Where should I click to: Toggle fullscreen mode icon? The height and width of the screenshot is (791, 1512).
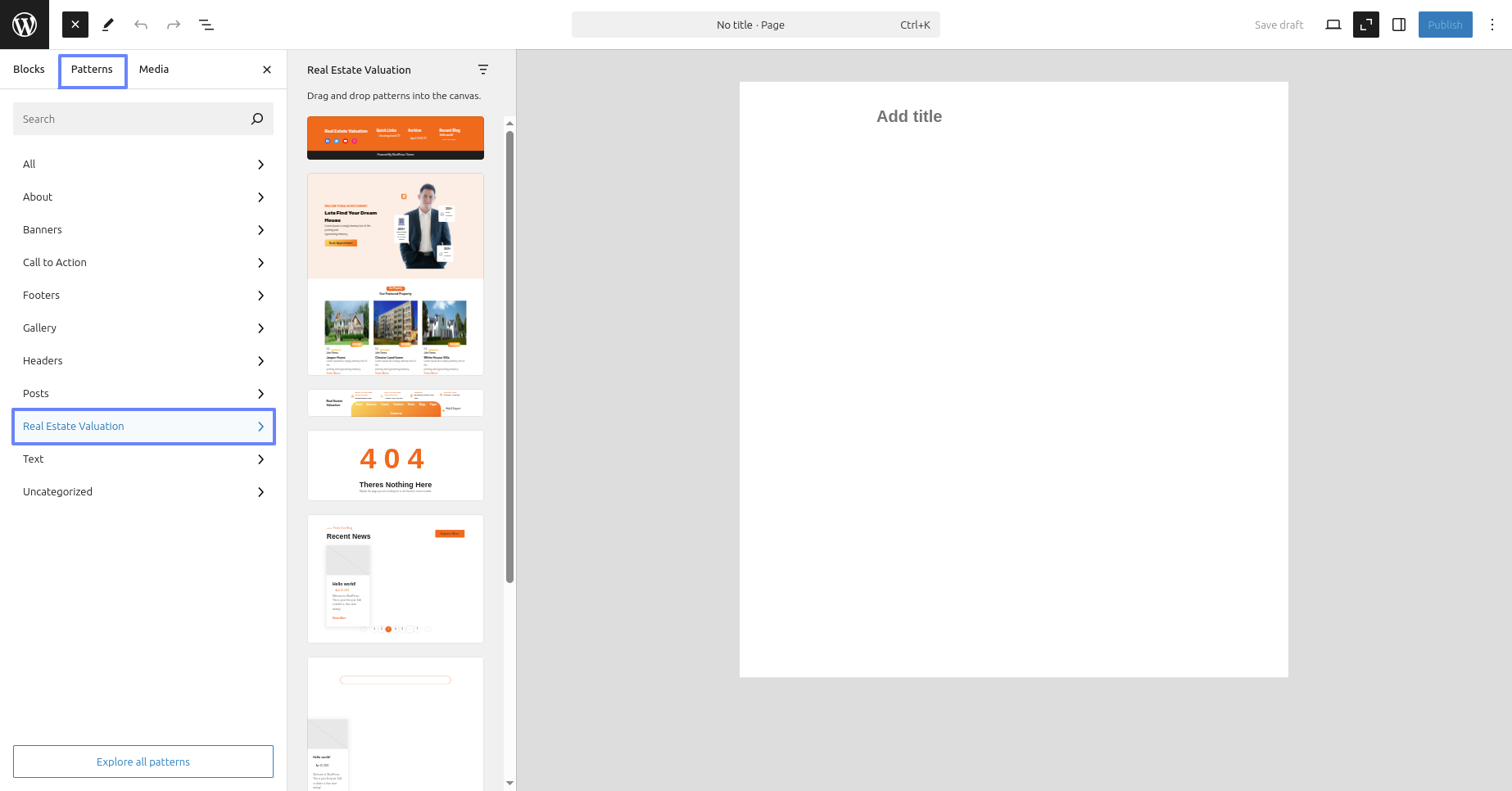(x=1366, y=25)
